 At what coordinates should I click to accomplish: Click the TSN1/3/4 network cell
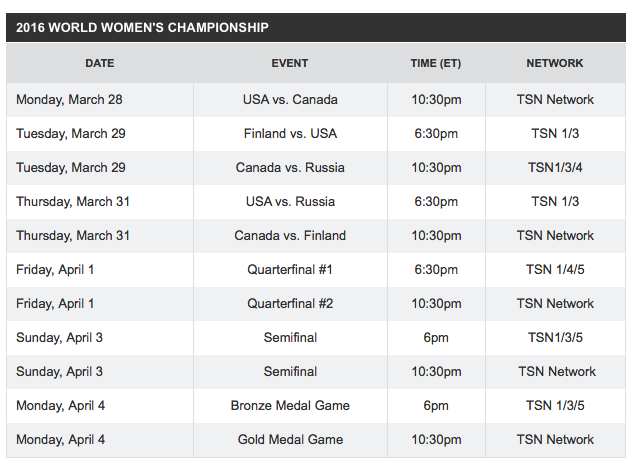click(x=555, y=167)
